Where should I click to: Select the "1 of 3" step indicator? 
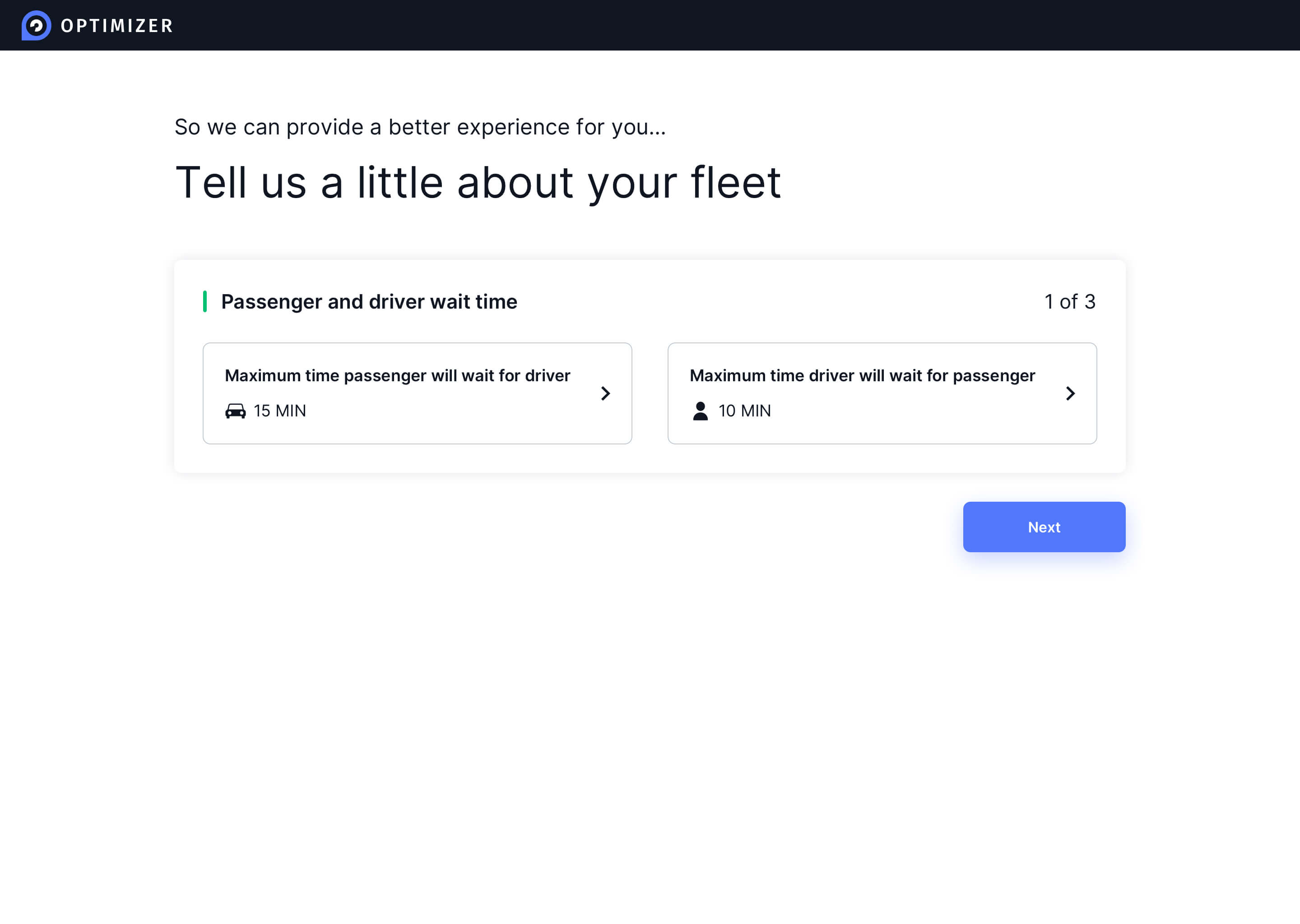tap(1069, 301)
